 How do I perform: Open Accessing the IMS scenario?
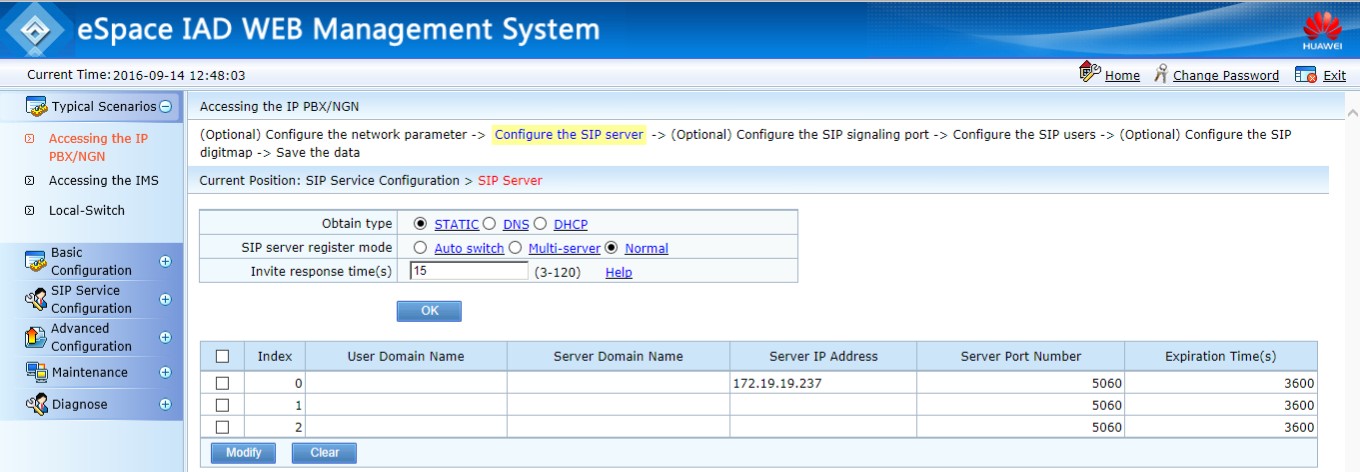coord(104,181)
